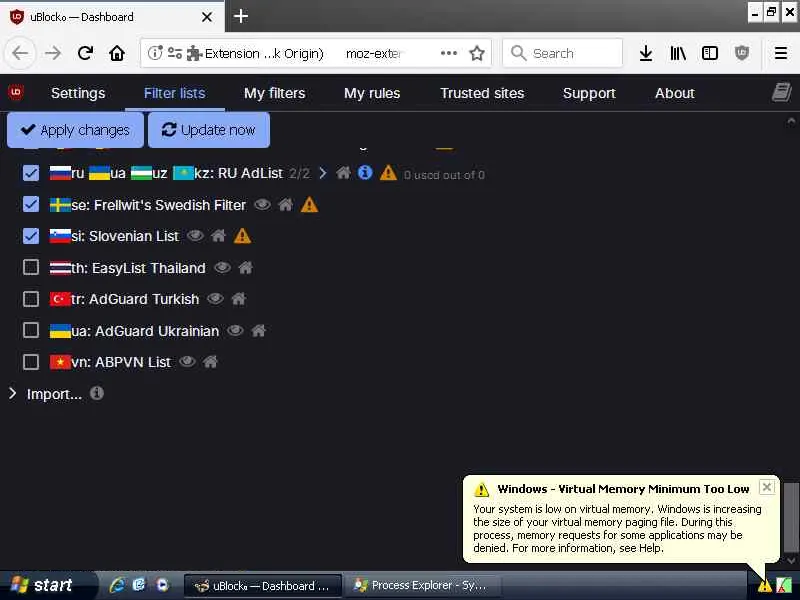The image size is (800, 600).
Task: Click the moz-extension address bar URL
Action: click(x=373, y=53)
